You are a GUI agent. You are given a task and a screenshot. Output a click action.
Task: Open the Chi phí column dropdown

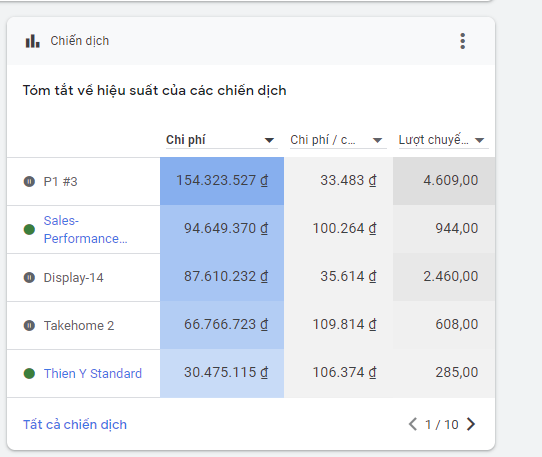click(x=269, y=140)
